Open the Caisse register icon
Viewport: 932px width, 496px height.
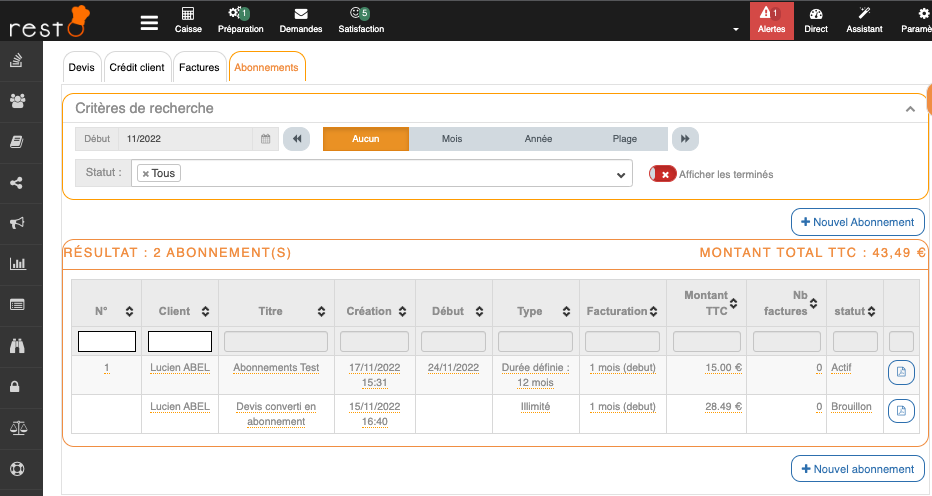tap(188, 20)
